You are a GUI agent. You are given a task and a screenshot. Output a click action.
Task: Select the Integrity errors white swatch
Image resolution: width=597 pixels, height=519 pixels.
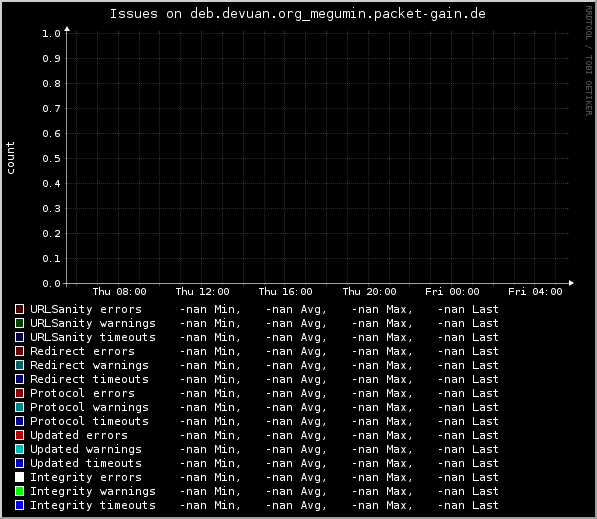(x=19, y=477)
